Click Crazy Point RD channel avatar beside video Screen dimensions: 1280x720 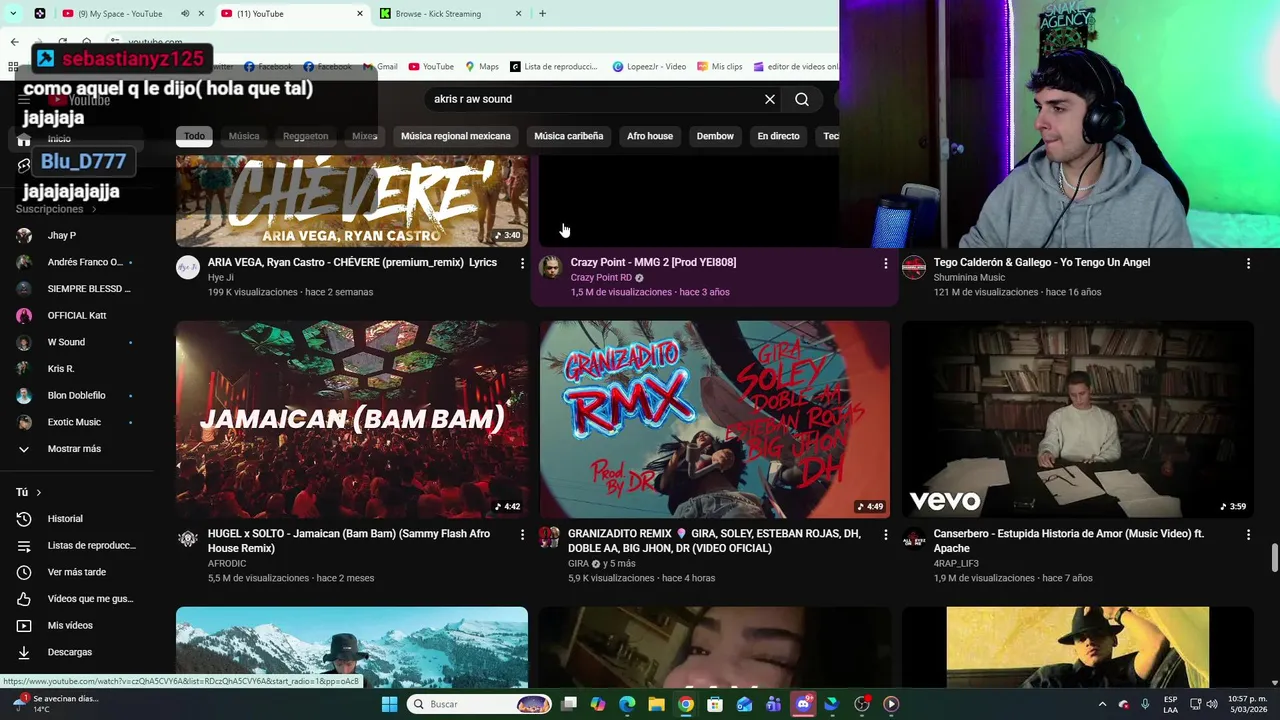click(x=550, y=267)
